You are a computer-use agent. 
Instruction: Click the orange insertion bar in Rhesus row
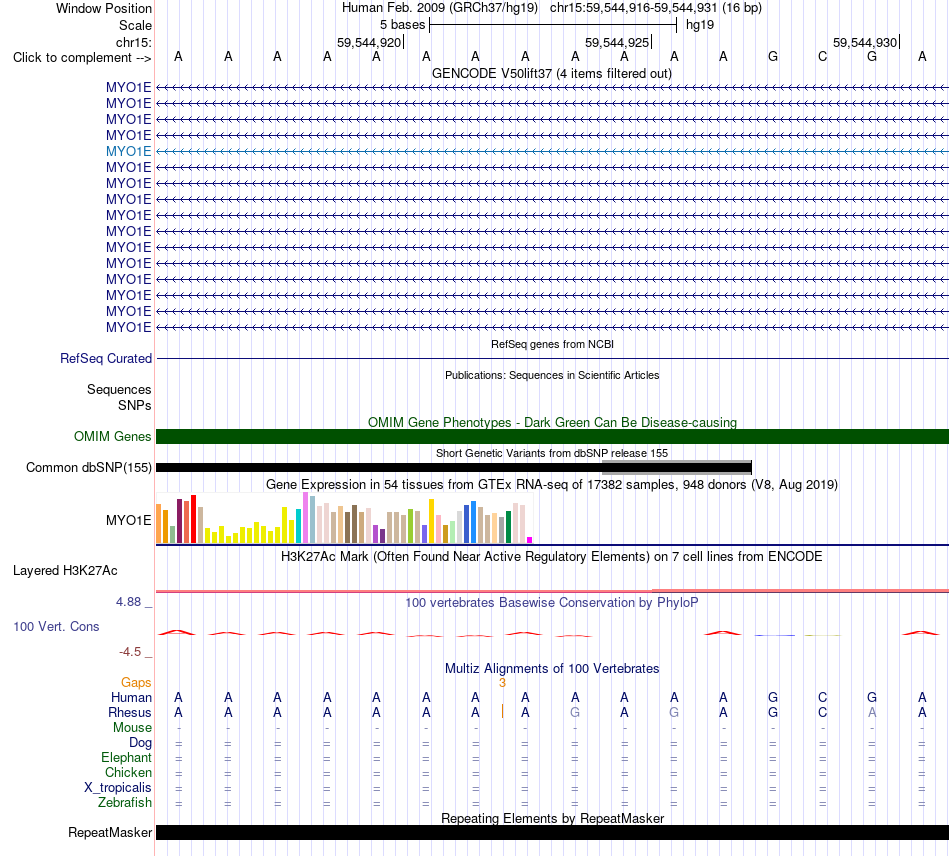pyautogui.click(x=502, y=711)
